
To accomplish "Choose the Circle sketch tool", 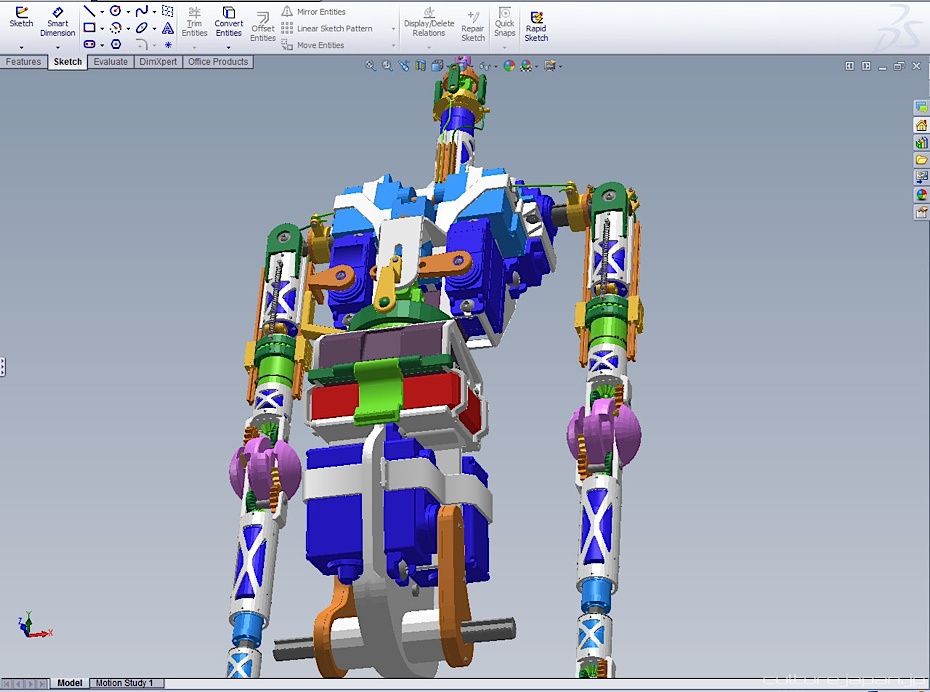I will pyautogui.click(x=115, y=11).
